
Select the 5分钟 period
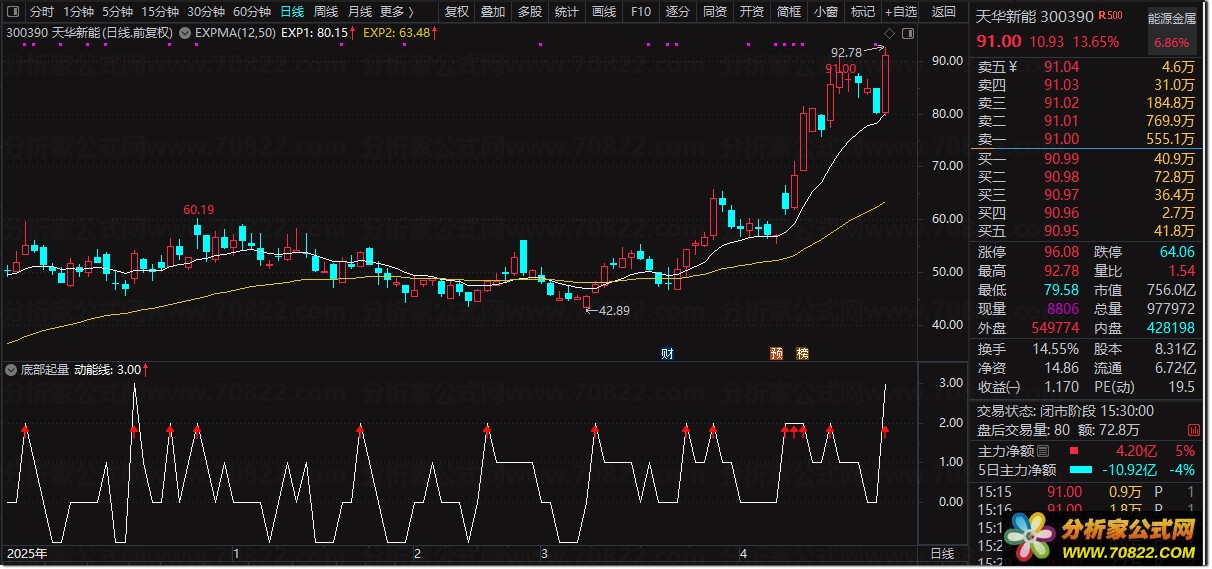pyautogui.click(x=118, y=12)
